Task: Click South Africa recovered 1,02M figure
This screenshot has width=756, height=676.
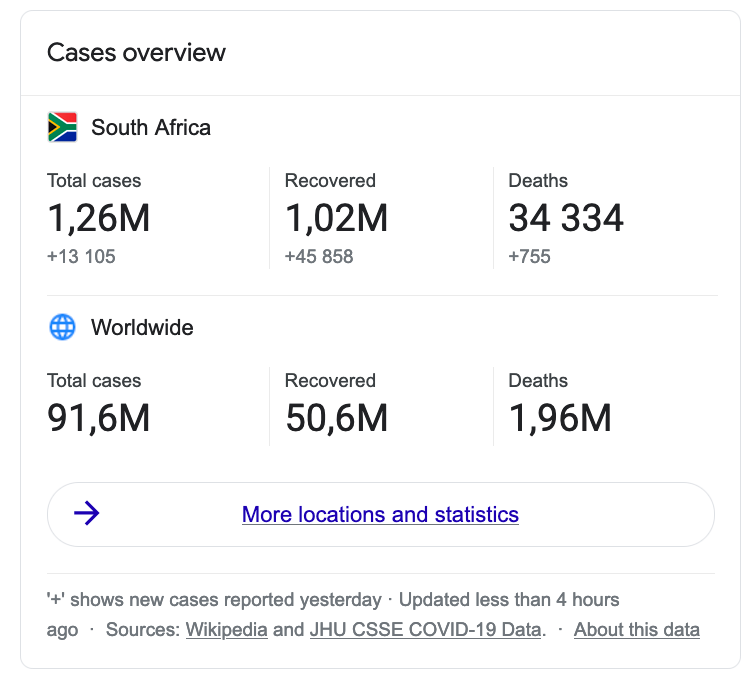Action: pos(336,218)
